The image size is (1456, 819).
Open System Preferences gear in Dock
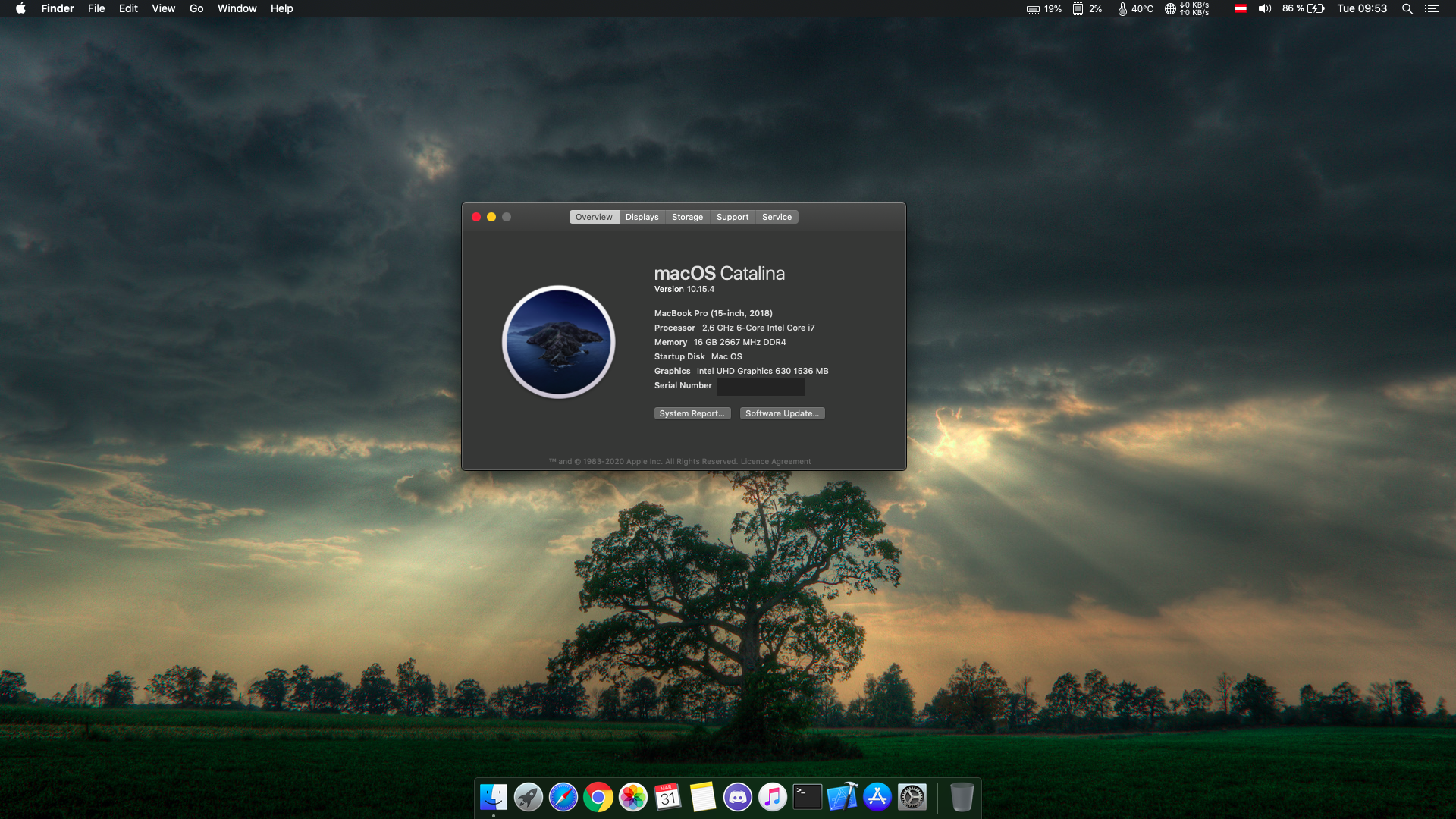[x=912, y=797]
